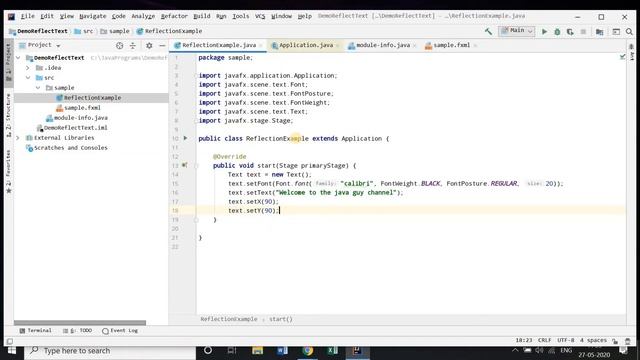
Task: Open Project panel settings gear
Action: 149,45
